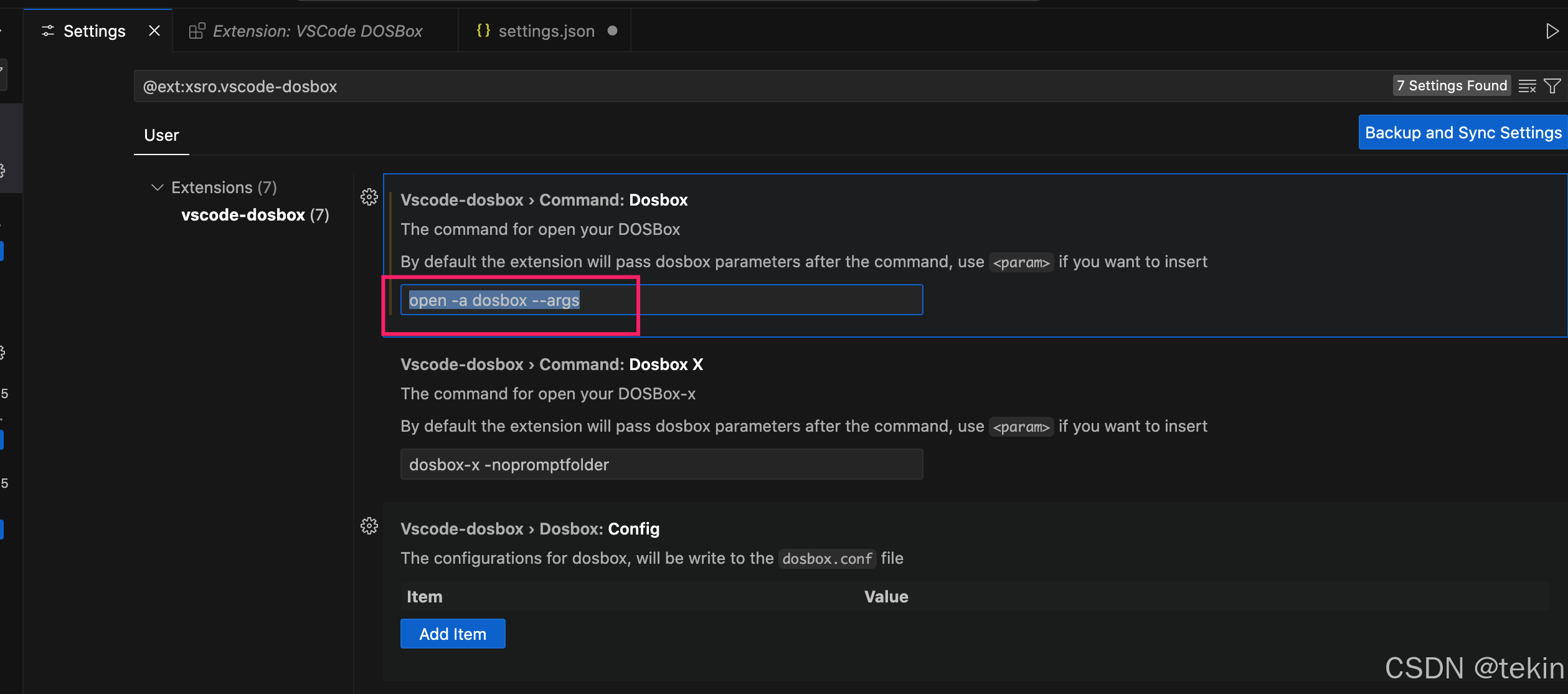Click the Command: Dosbox text field
This screenshot has height=694, width=1568.
point(661,300)
